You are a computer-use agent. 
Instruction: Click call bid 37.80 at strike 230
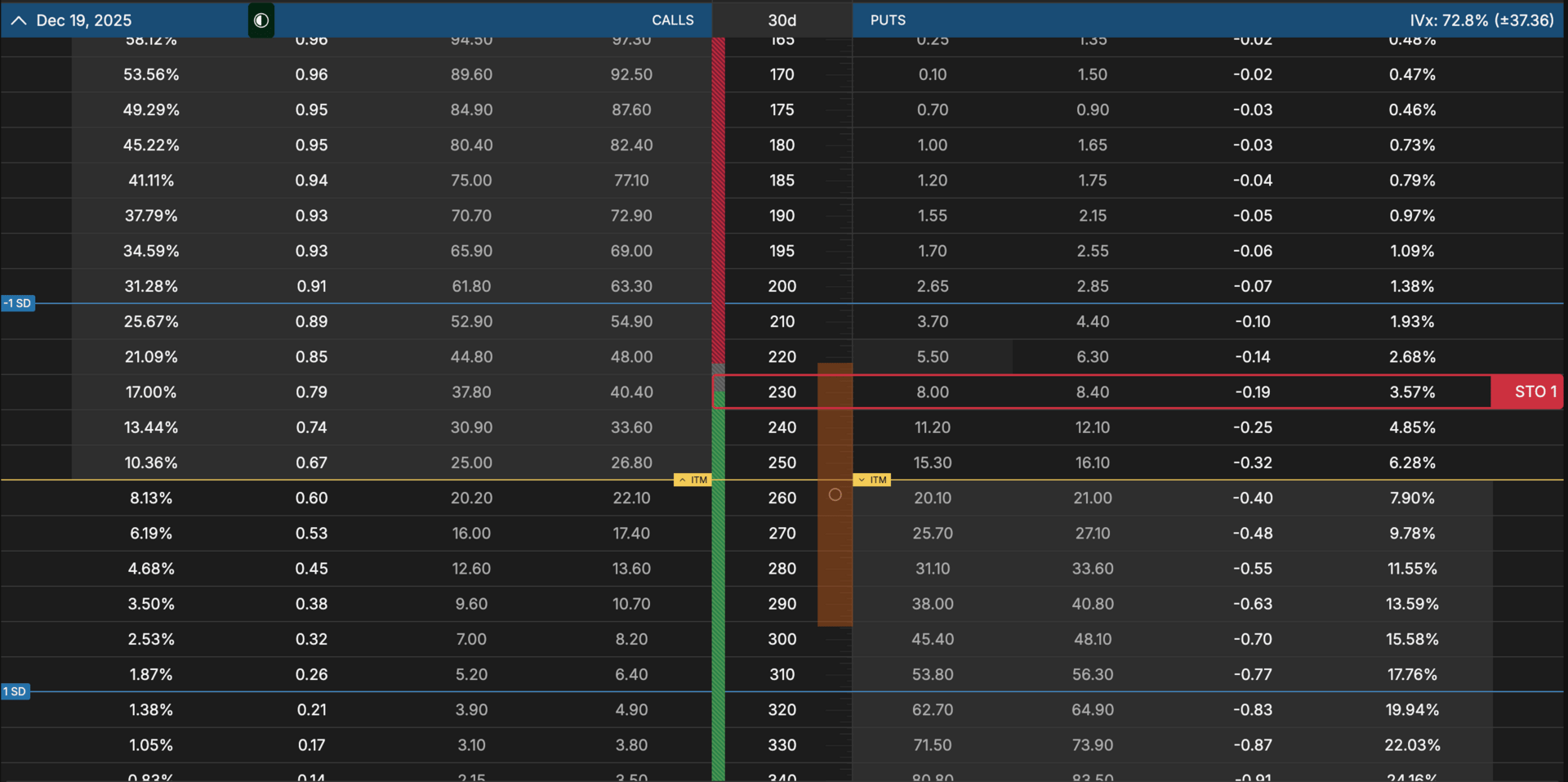471,392
